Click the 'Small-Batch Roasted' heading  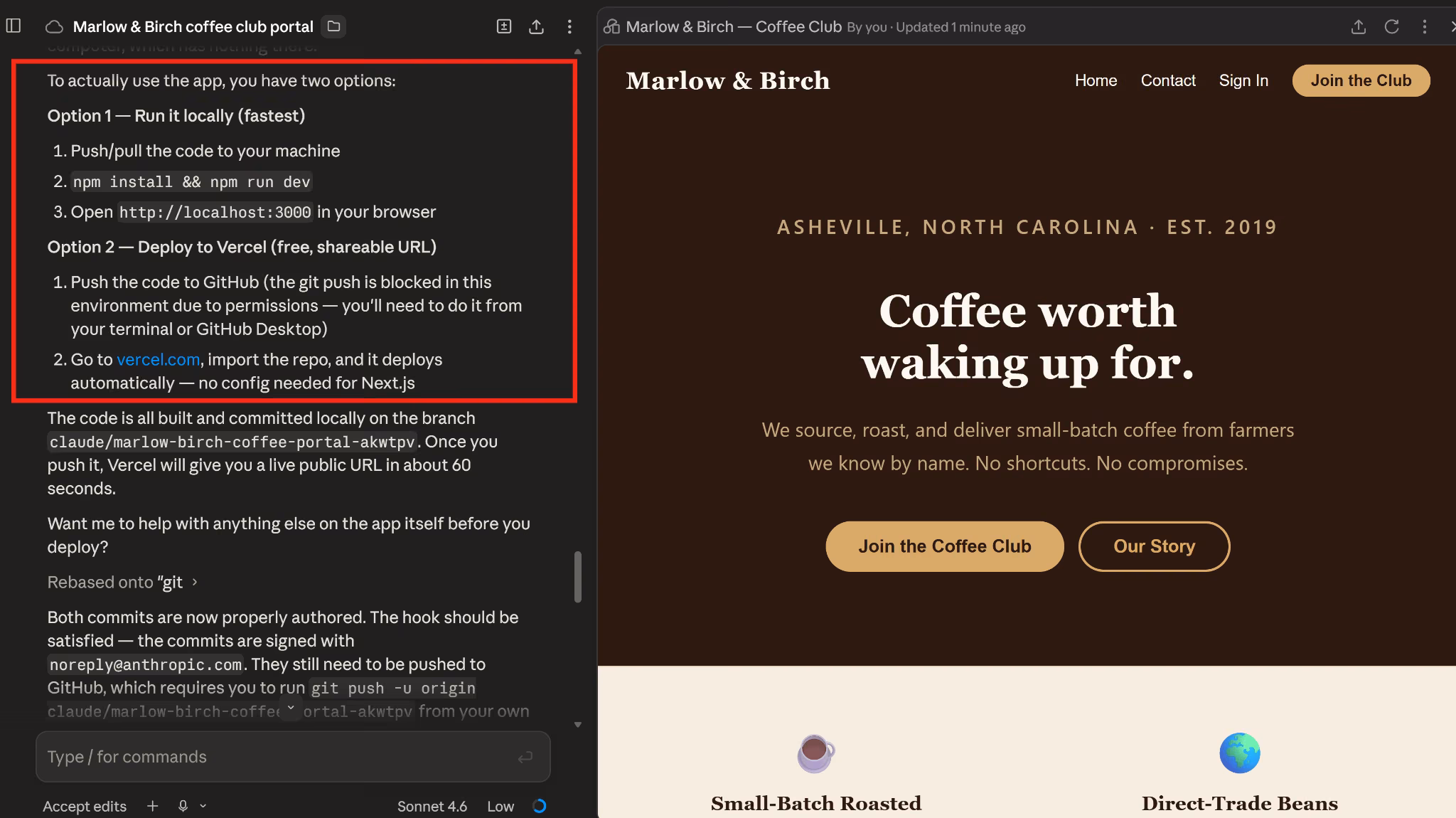[x=815, y=803]
